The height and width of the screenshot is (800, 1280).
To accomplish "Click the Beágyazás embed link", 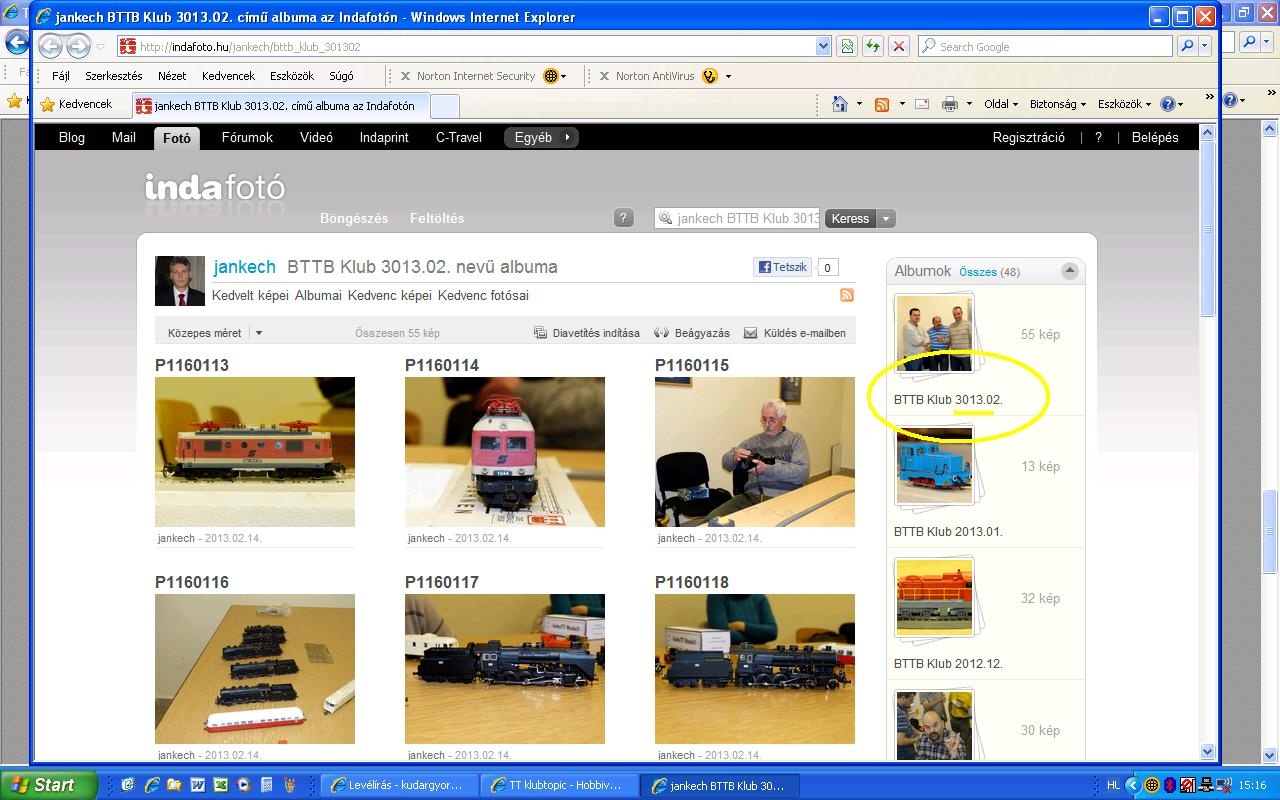I will coord(692,333).
